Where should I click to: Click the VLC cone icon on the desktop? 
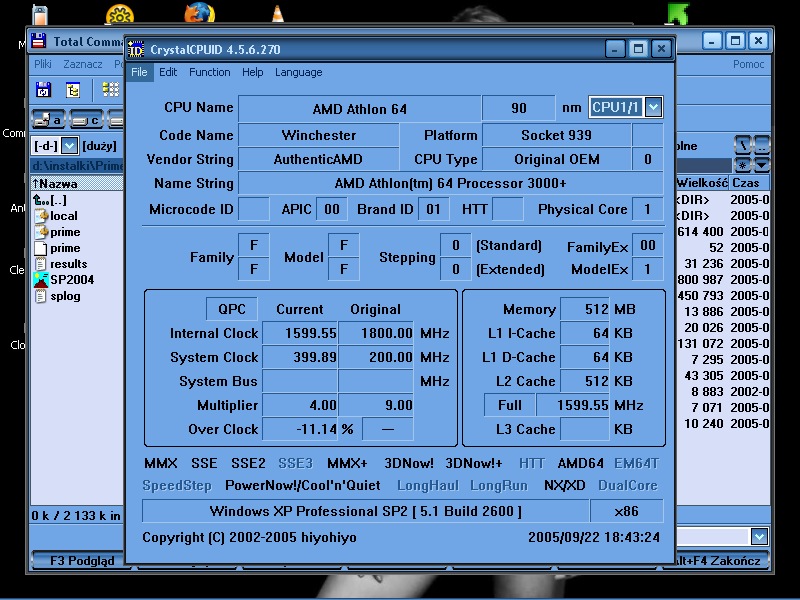(278, 13)
